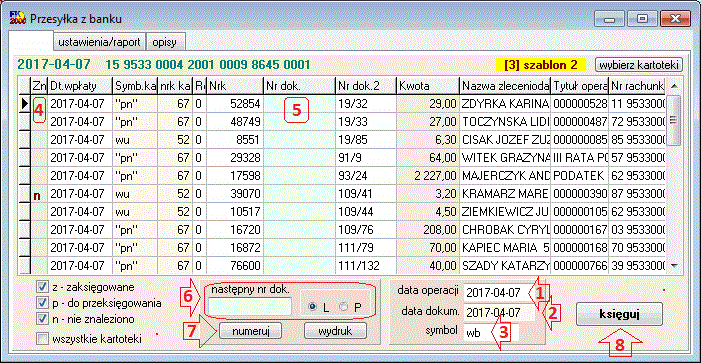This screenshot has height=363, width=701.
Task: Click the Kwota column header
Action: 427,85
